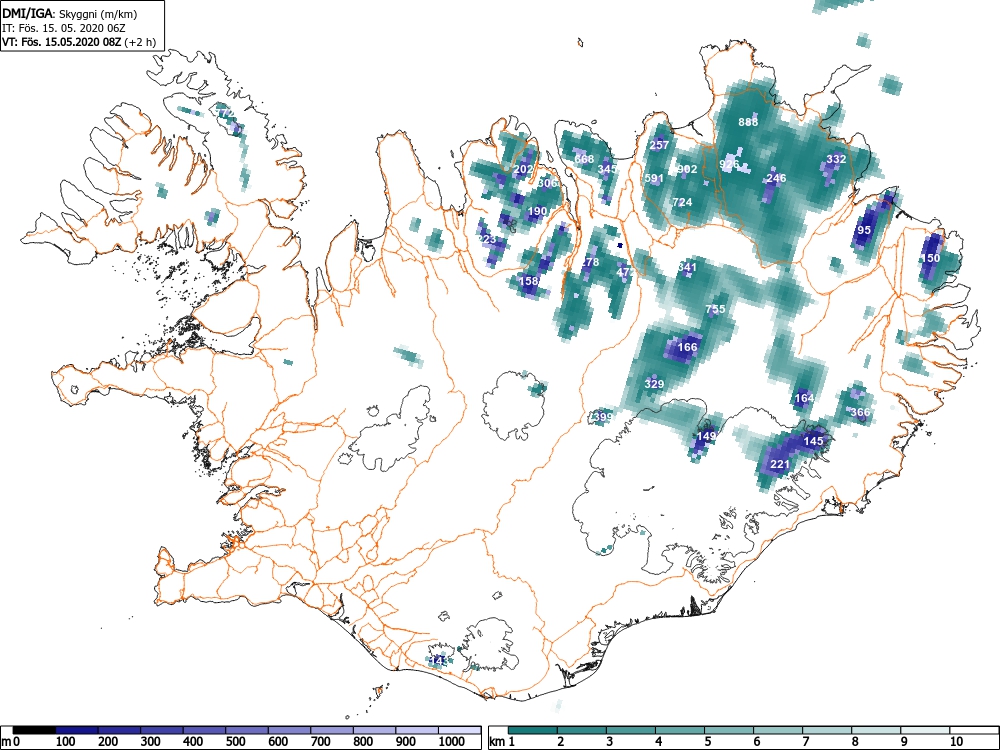Click the 'DMI/IGA: Skyggni (m/km)' title text
The image size is (1000, 750).
(x=70, y=13)
